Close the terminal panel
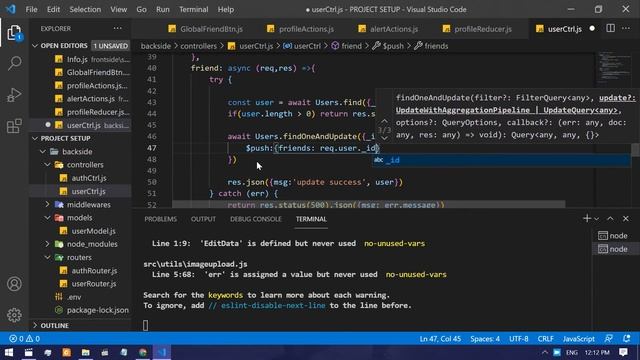Image resolution: width=640 pixels, height=360 pixels. [x=626, y=219]
